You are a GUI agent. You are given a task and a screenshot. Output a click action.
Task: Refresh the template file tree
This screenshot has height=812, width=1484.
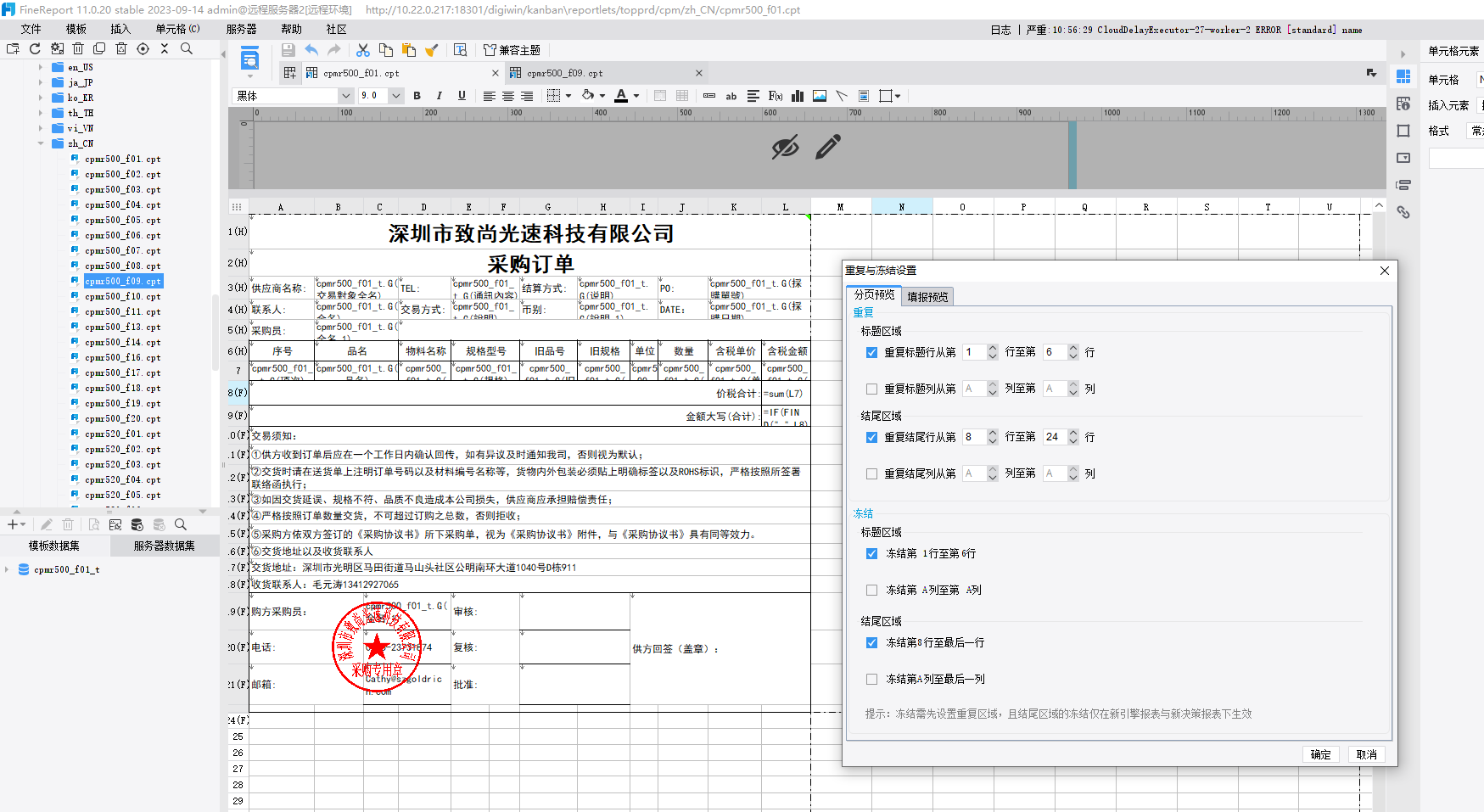coord(35,49)
